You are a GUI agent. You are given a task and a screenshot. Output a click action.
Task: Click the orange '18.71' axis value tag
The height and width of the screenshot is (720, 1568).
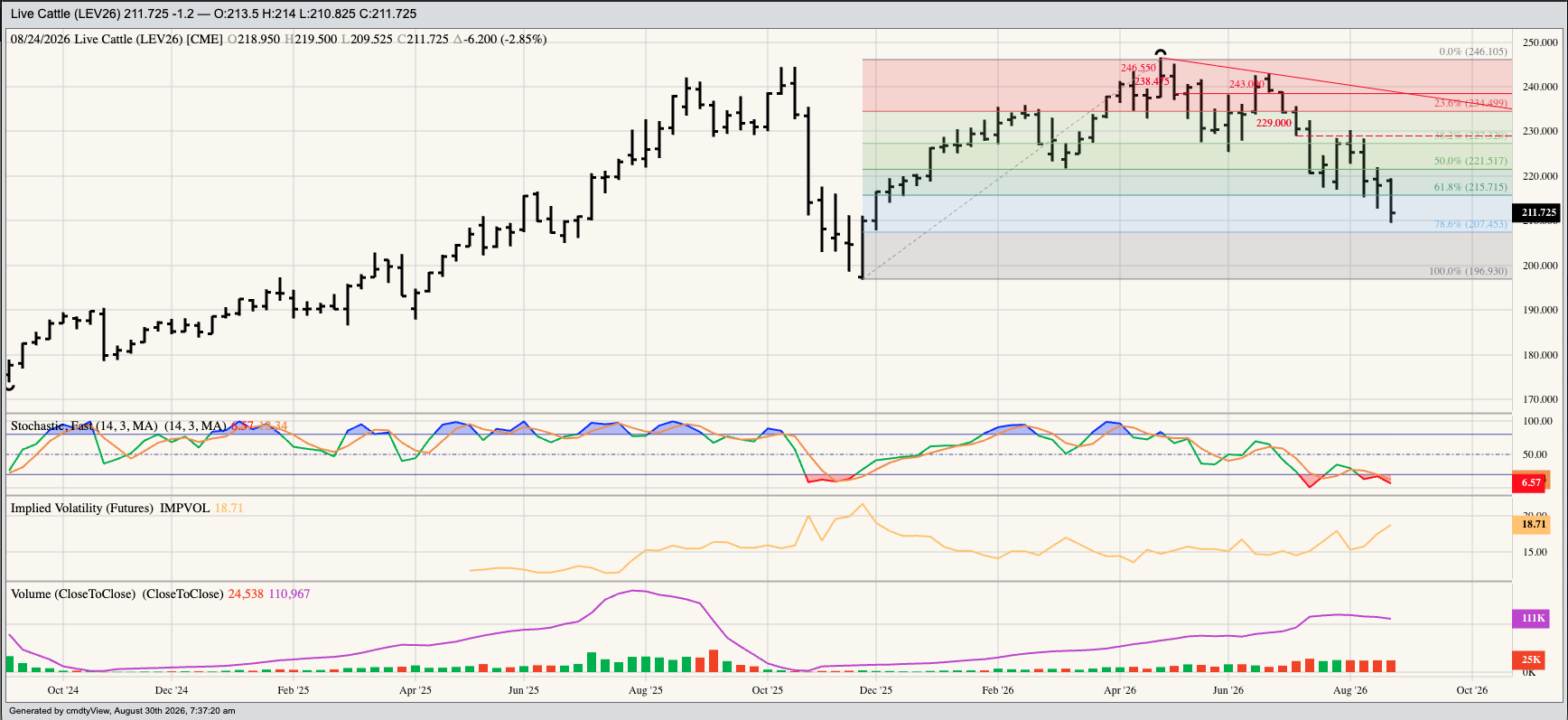pyautogui.click(x=1534, y=524)
